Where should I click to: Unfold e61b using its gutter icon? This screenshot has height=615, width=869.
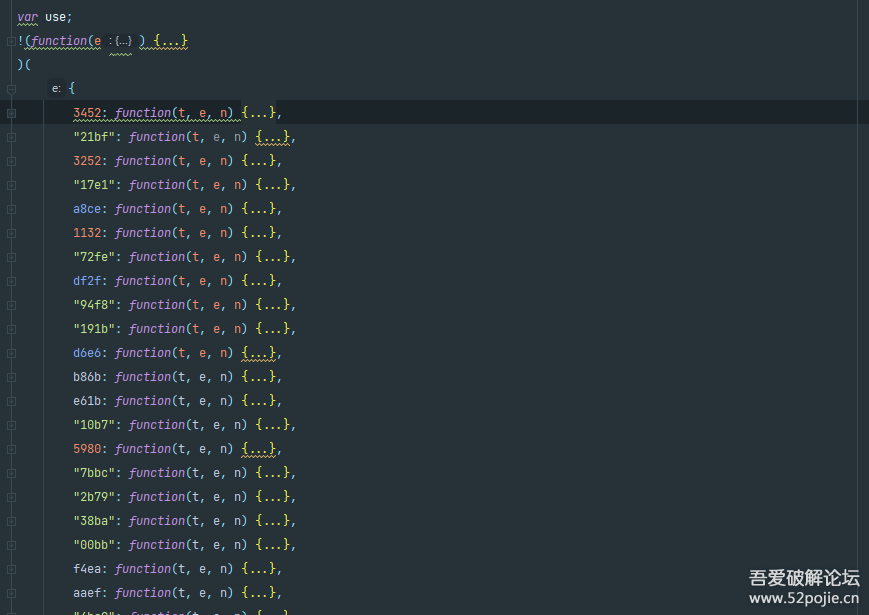[x=11, y=401]
